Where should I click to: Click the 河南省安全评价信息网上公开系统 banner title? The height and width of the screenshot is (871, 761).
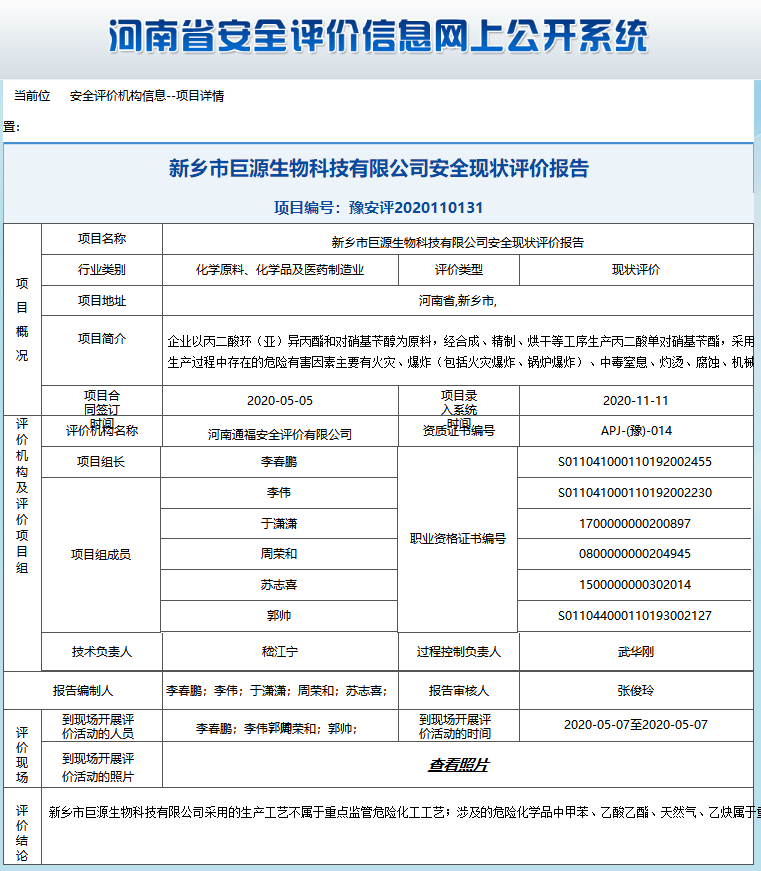[x=378, y=36]
